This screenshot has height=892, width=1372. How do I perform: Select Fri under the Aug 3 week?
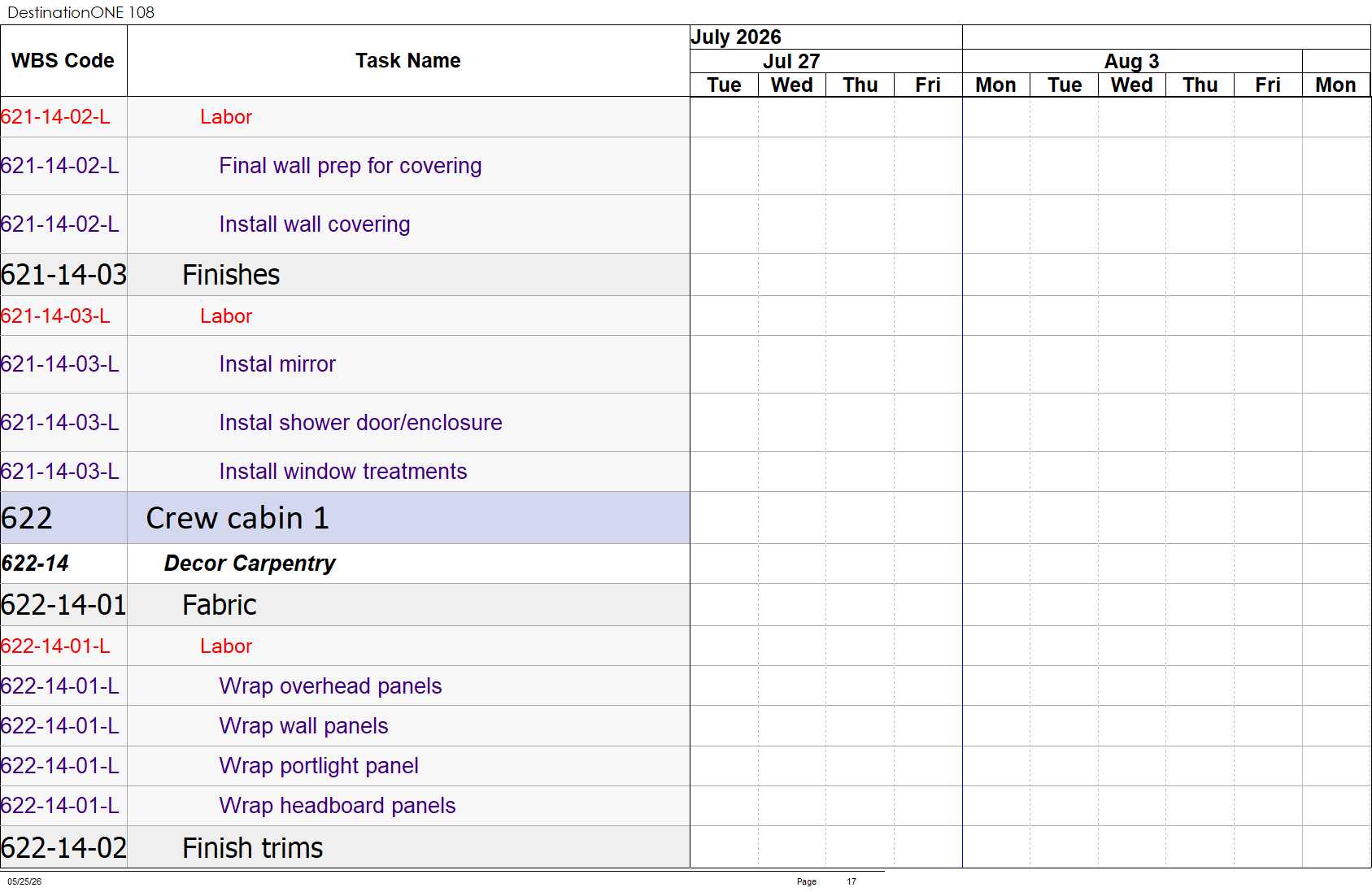[x=1268, y=85]
